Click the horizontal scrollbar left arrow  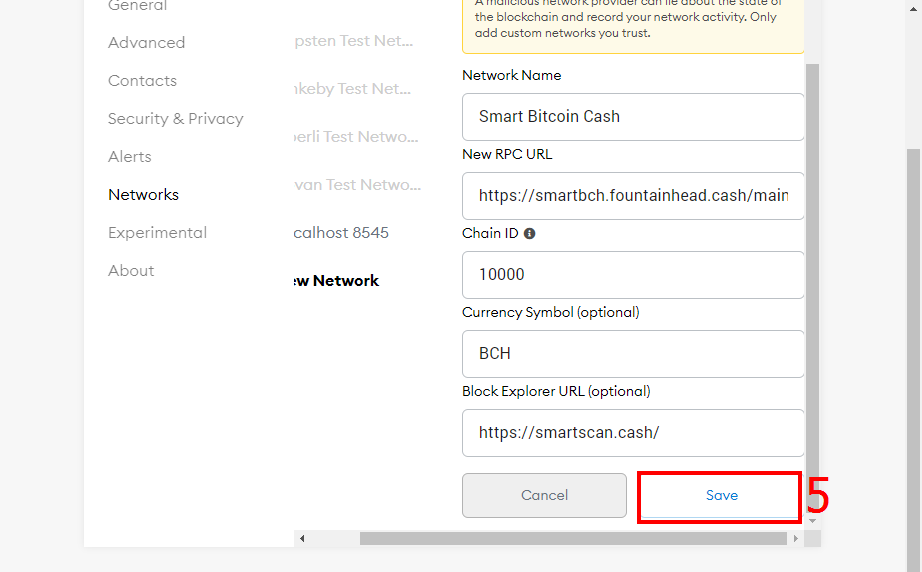pos(302,538)
